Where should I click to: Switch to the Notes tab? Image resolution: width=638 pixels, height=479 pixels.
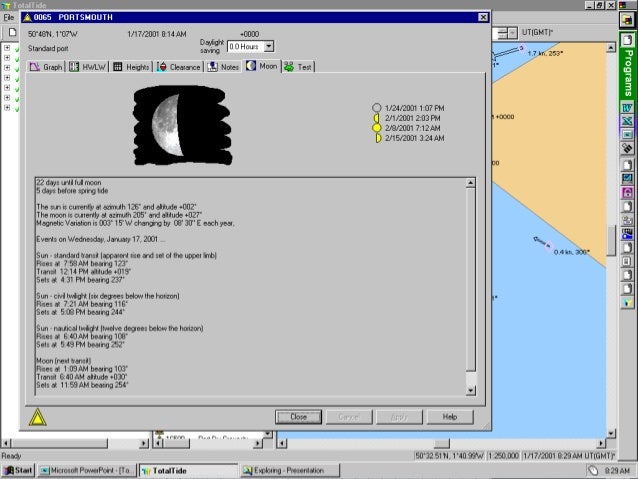tap(224, 67)
